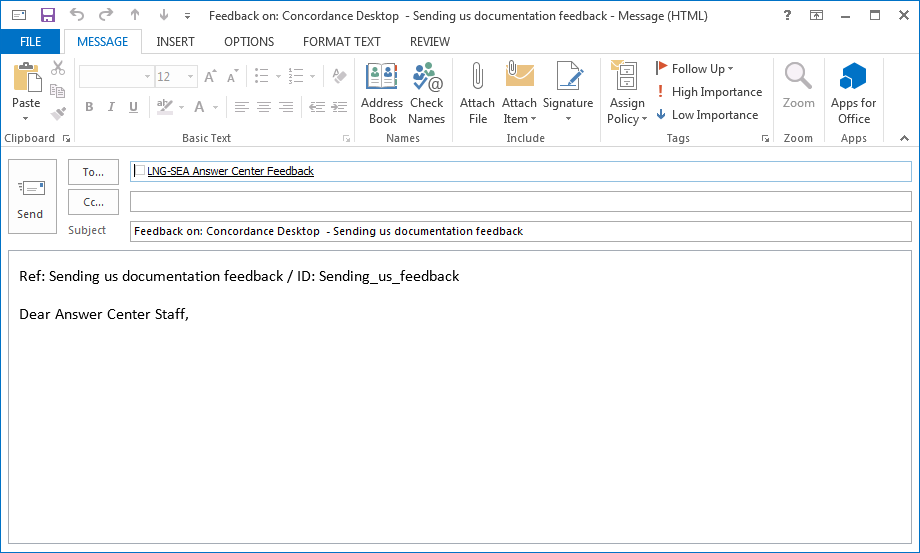The width and height of the screenshot is (920, 553).
Task: Expand the Bullets style dropdown arrow
Action: coord(278,76)
